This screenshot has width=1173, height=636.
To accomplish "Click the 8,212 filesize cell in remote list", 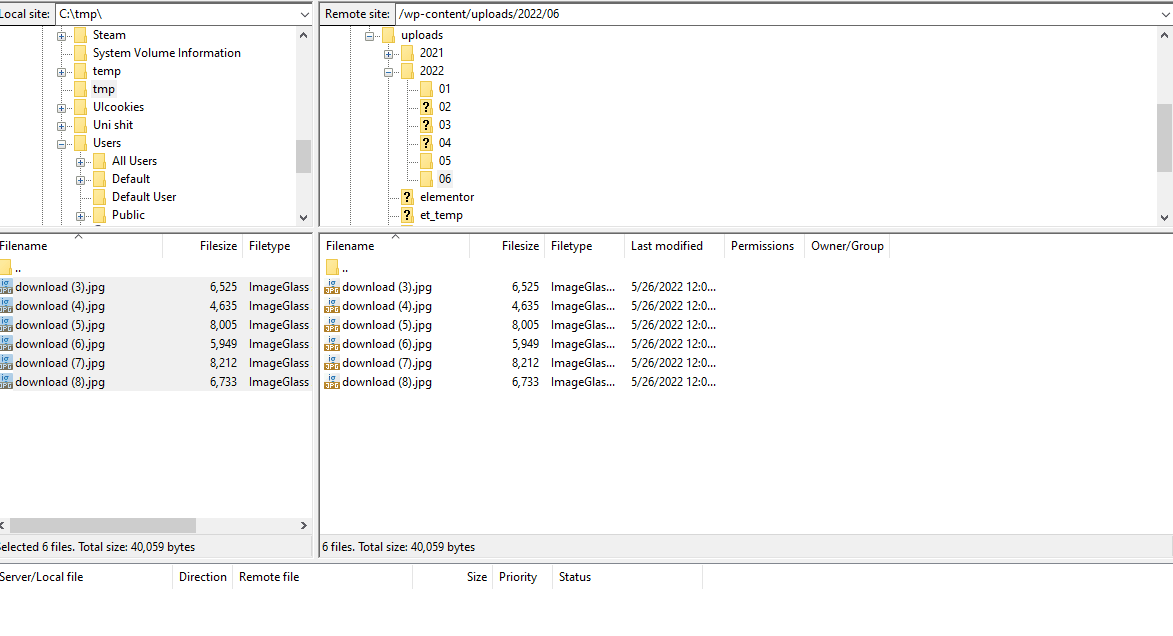I will (x=525, y=363).
